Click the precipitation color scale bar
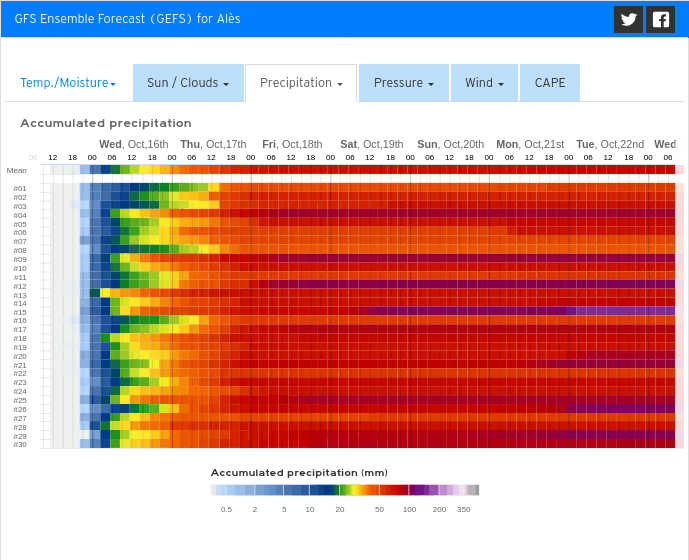 click(x=344, y=490)
